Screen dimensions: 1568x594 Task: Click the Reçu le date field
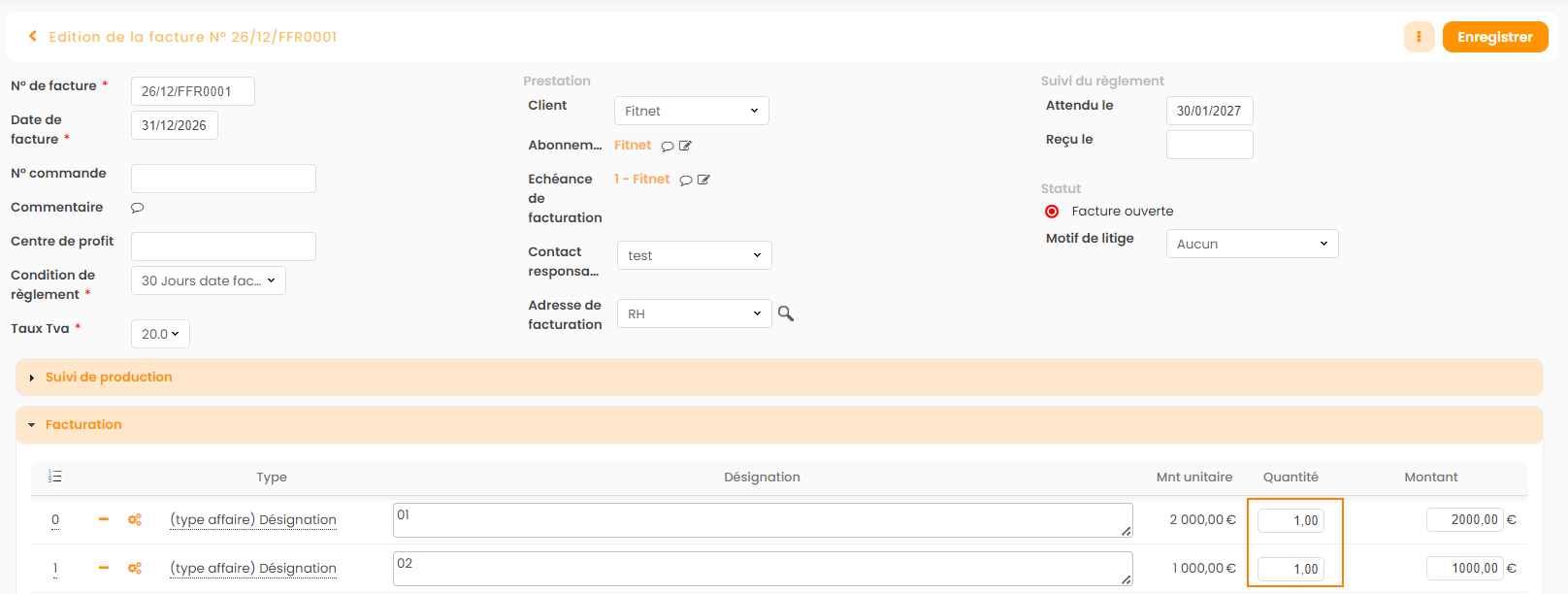pos(1209,145)
